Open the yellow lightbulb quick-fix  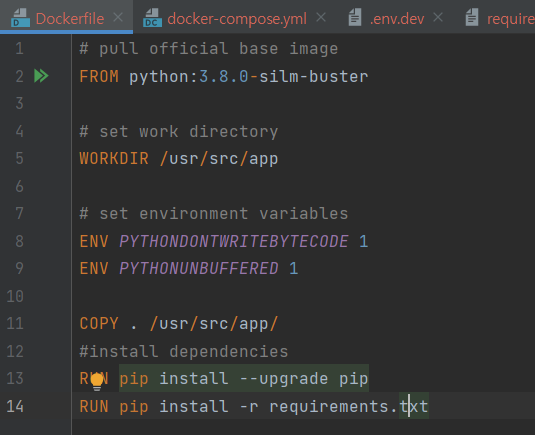(97, 381)
